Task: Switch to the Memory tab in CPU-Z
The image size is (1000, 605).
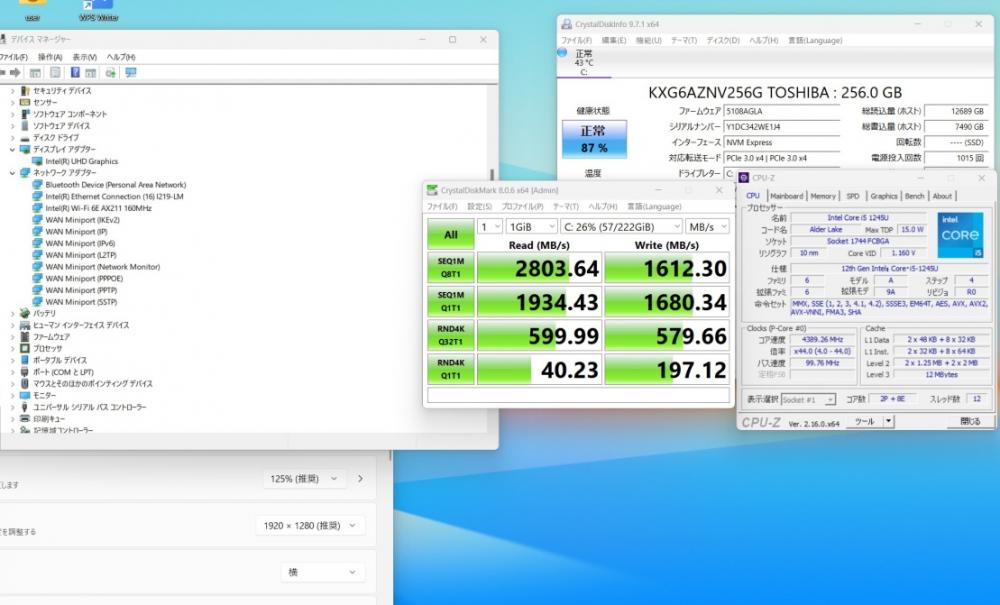Action: tap(823, 196)
